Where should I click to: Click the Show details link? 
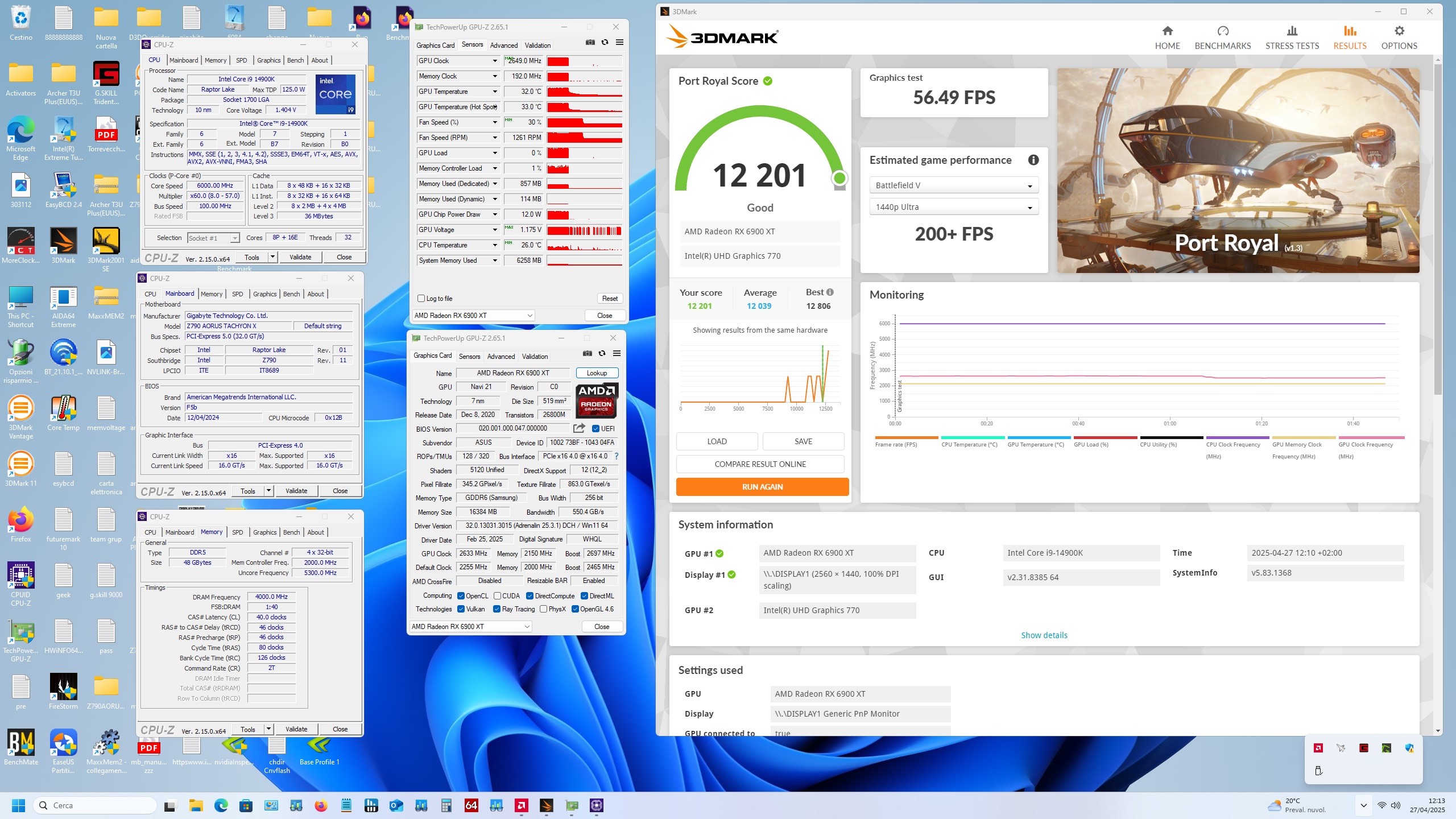(x=1044, y=635)
